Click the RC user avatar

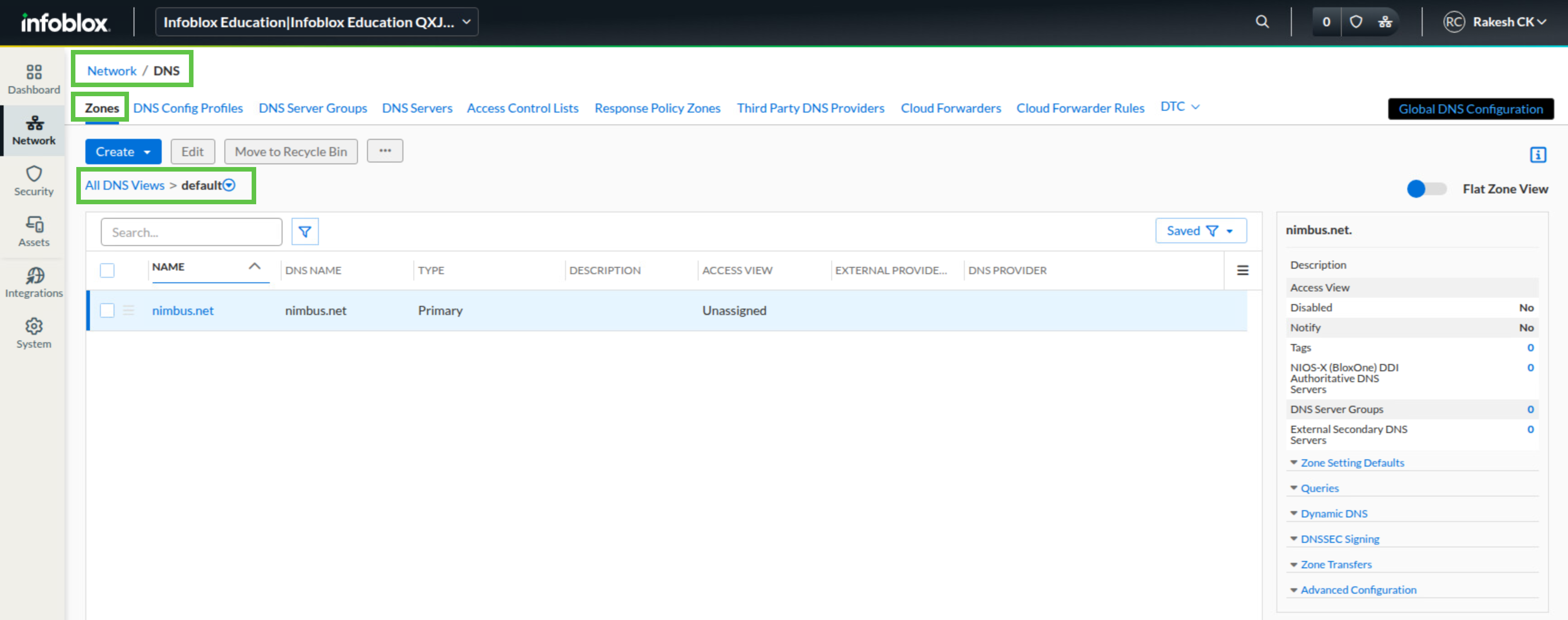[x=1454, y=22]
